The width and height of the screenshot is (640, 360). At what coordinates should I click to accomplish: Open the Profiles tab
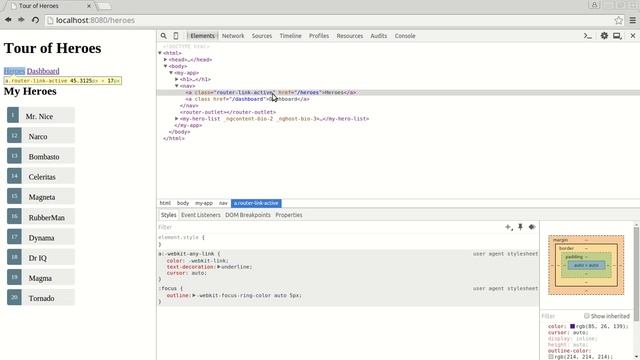point(319,36)
